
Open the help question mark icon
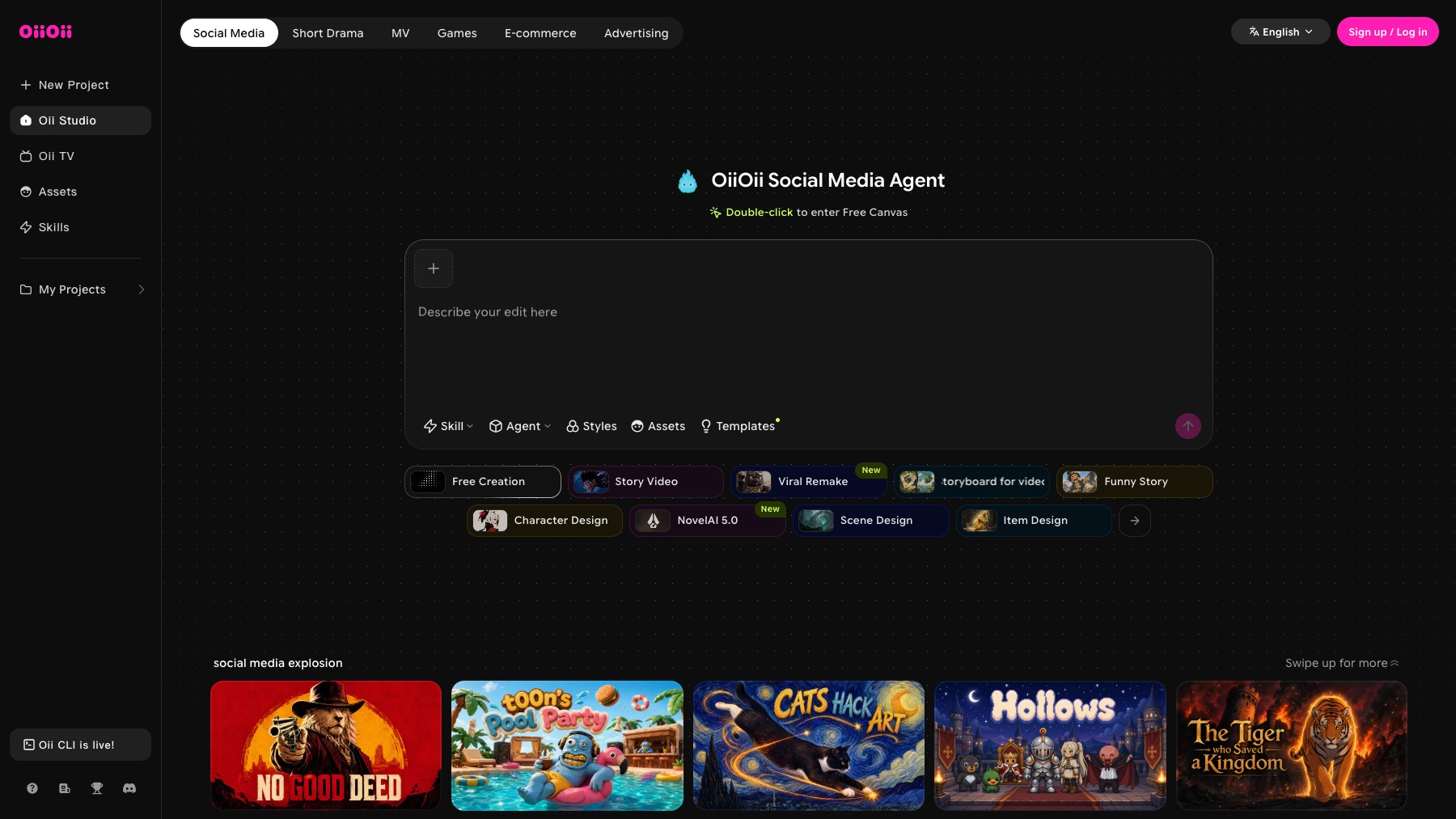tap(32, 788)
